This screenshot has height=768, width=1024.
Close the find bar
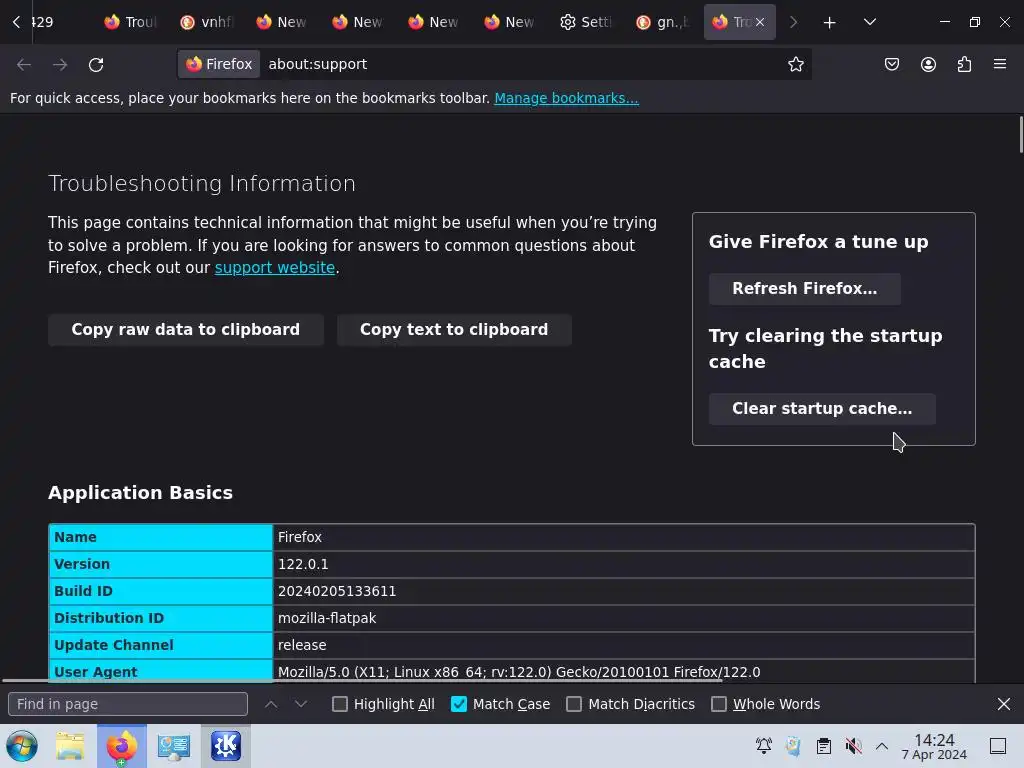tap(1004, 704)
